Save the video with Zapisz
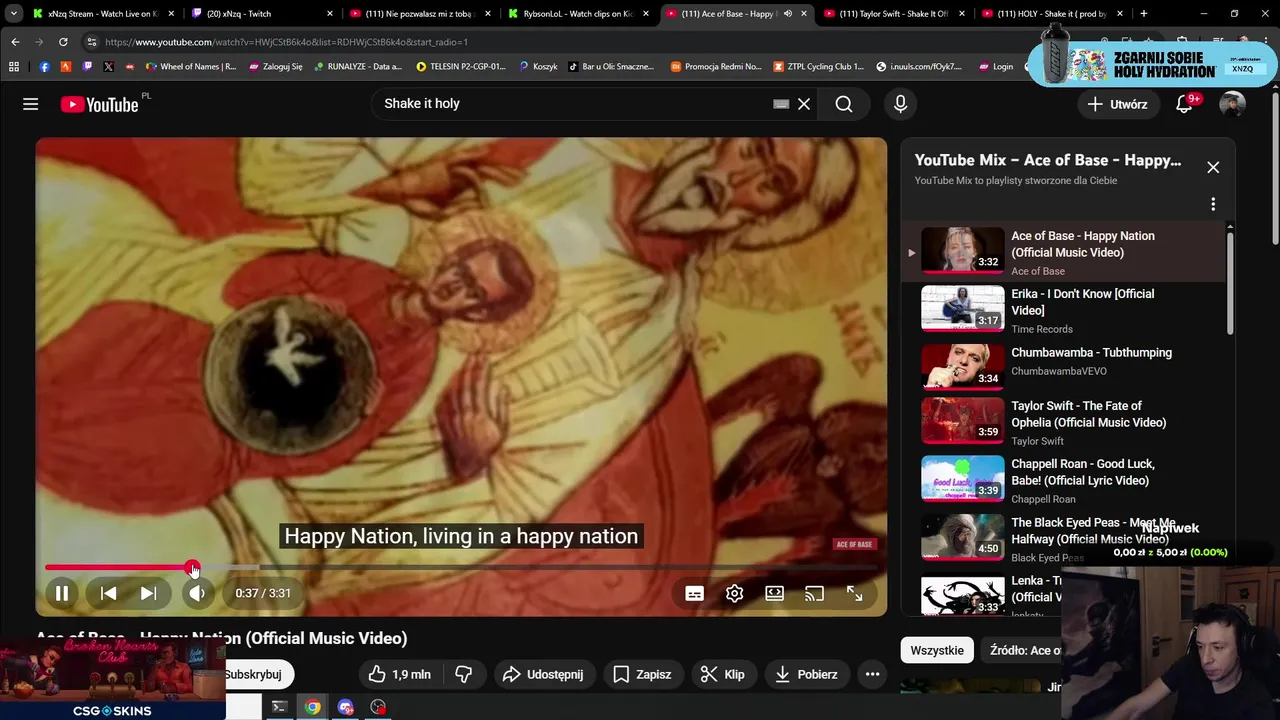 click(642, 674)
